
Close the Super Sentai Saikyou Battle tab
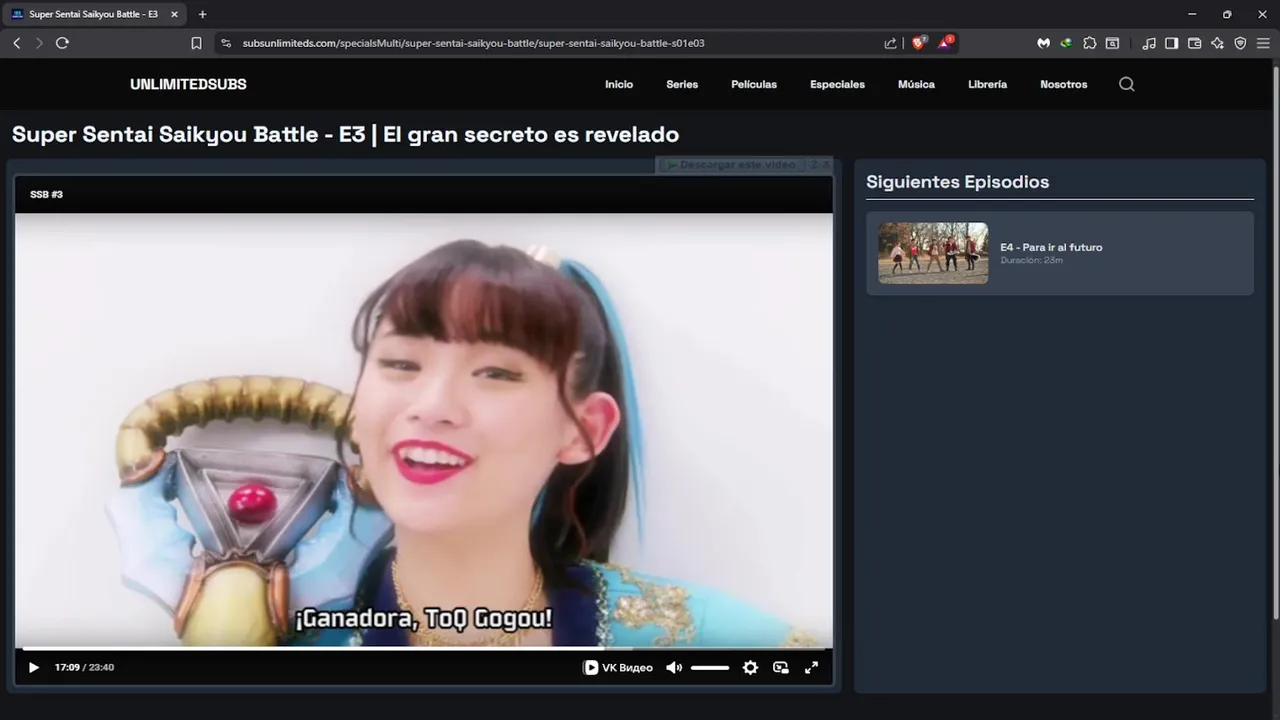175,14
